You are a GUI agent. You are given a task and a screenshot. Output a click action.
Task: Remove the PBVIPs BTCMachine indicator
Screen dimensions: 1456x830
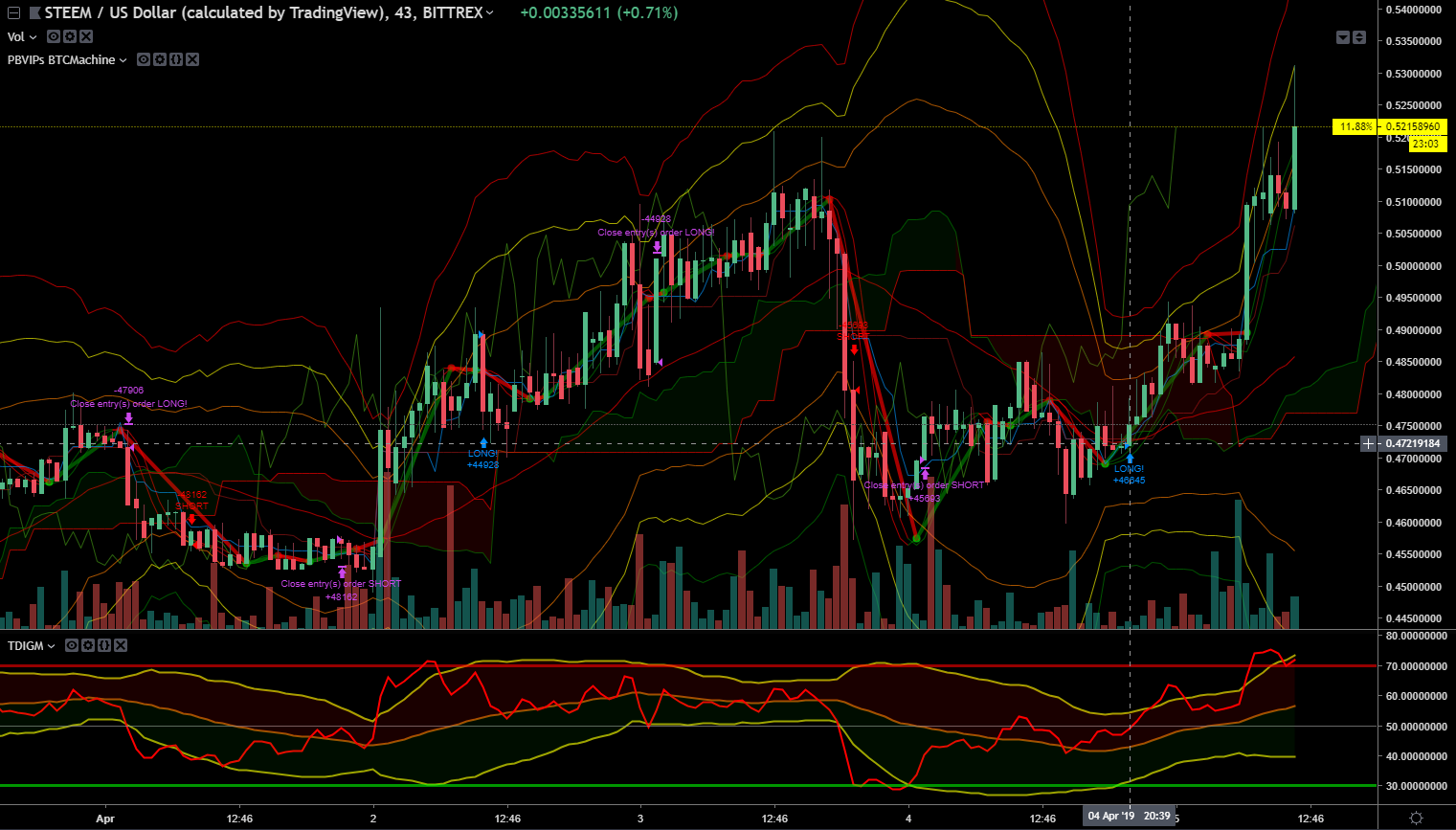tap(192, 59)
